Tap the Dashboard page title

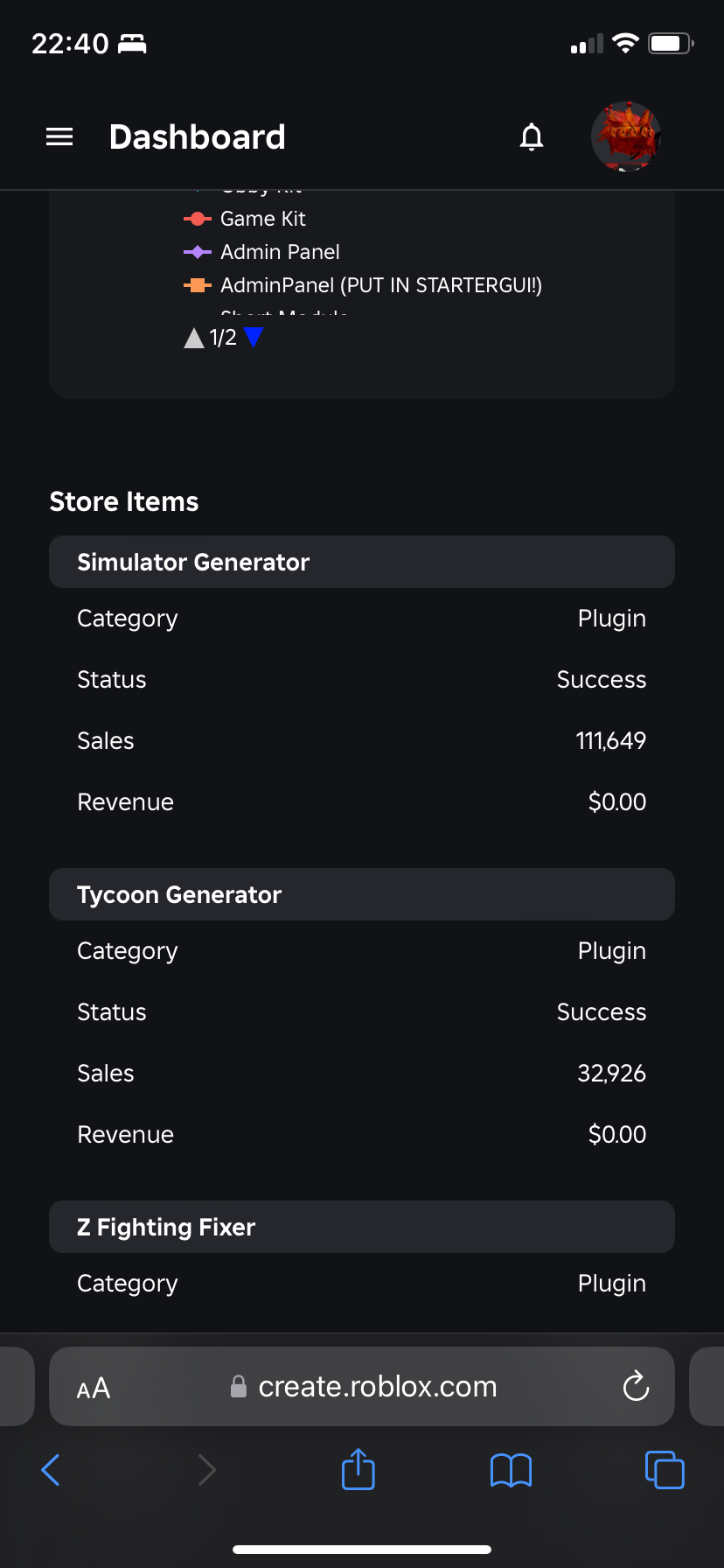click(x=198, y=136)
